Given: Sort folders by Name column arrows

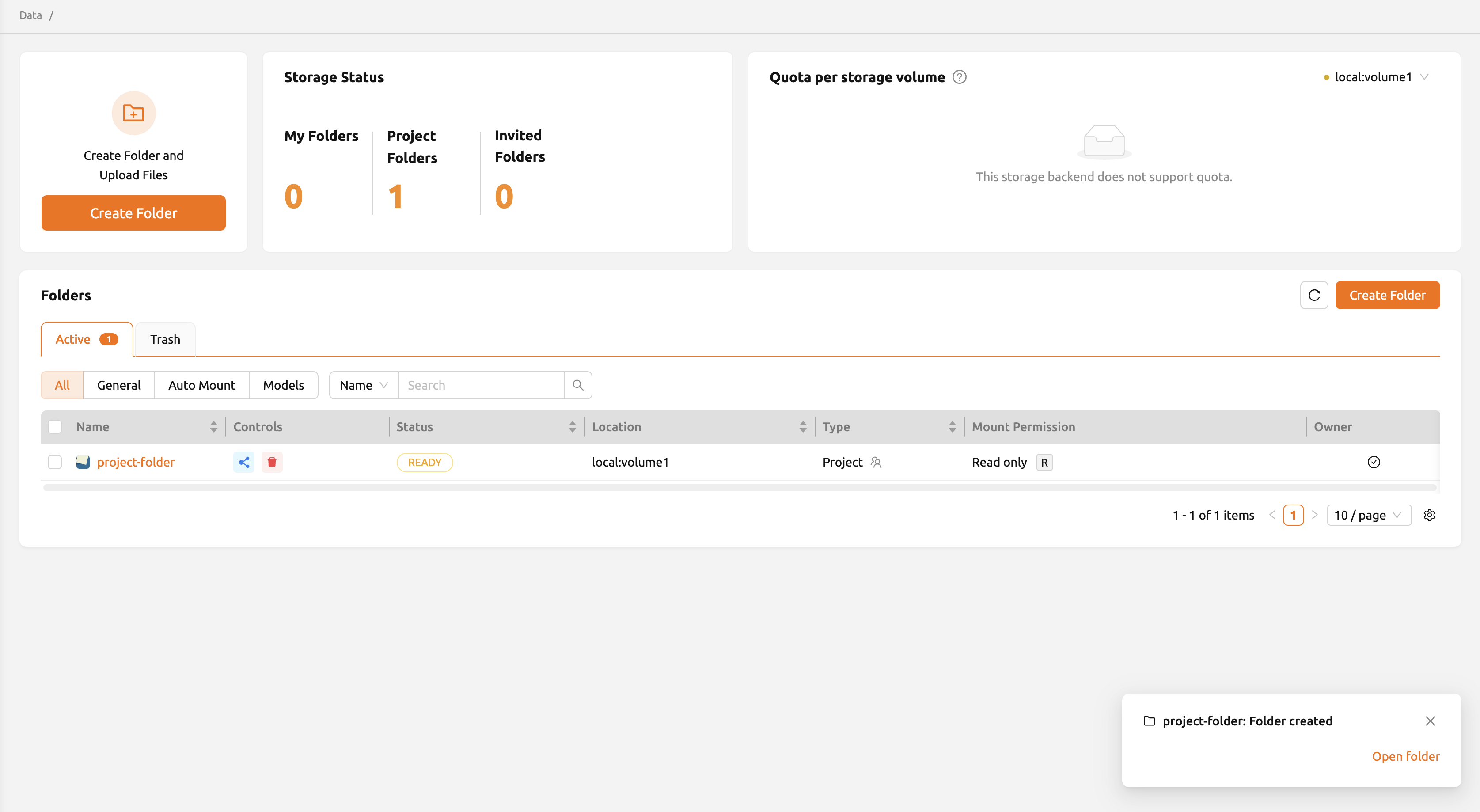Looking at the screenshot, I should coord(214,426).
